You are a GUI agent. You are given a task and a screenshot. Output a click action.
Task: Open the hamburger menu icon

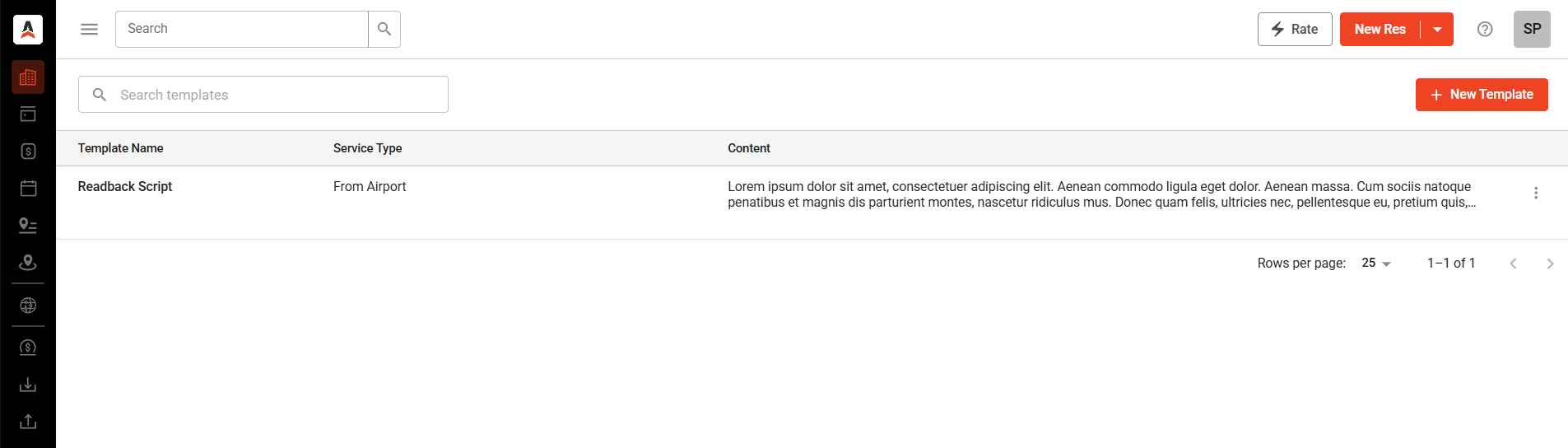click(90, 29)
